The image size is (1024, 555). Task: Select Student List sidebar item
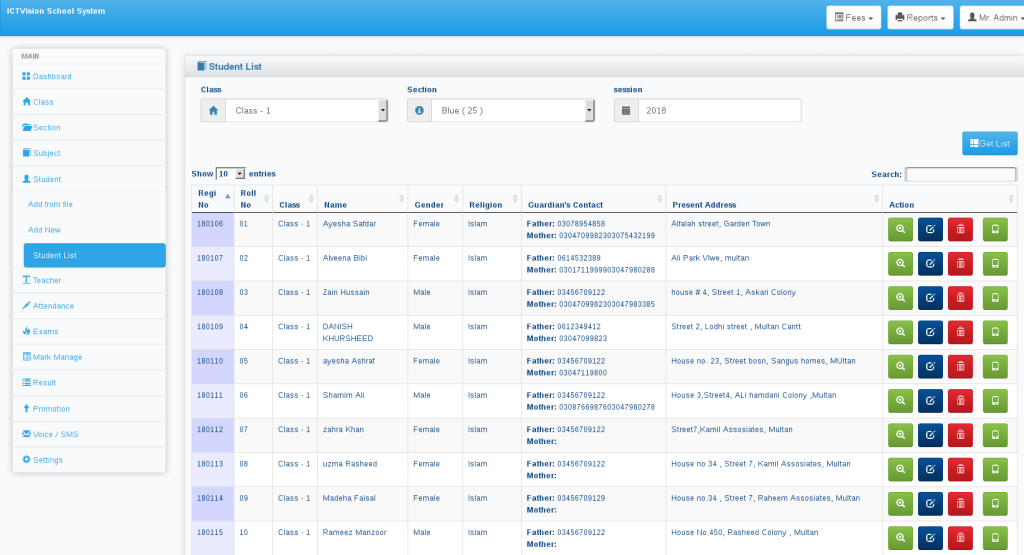click(95, 255)
